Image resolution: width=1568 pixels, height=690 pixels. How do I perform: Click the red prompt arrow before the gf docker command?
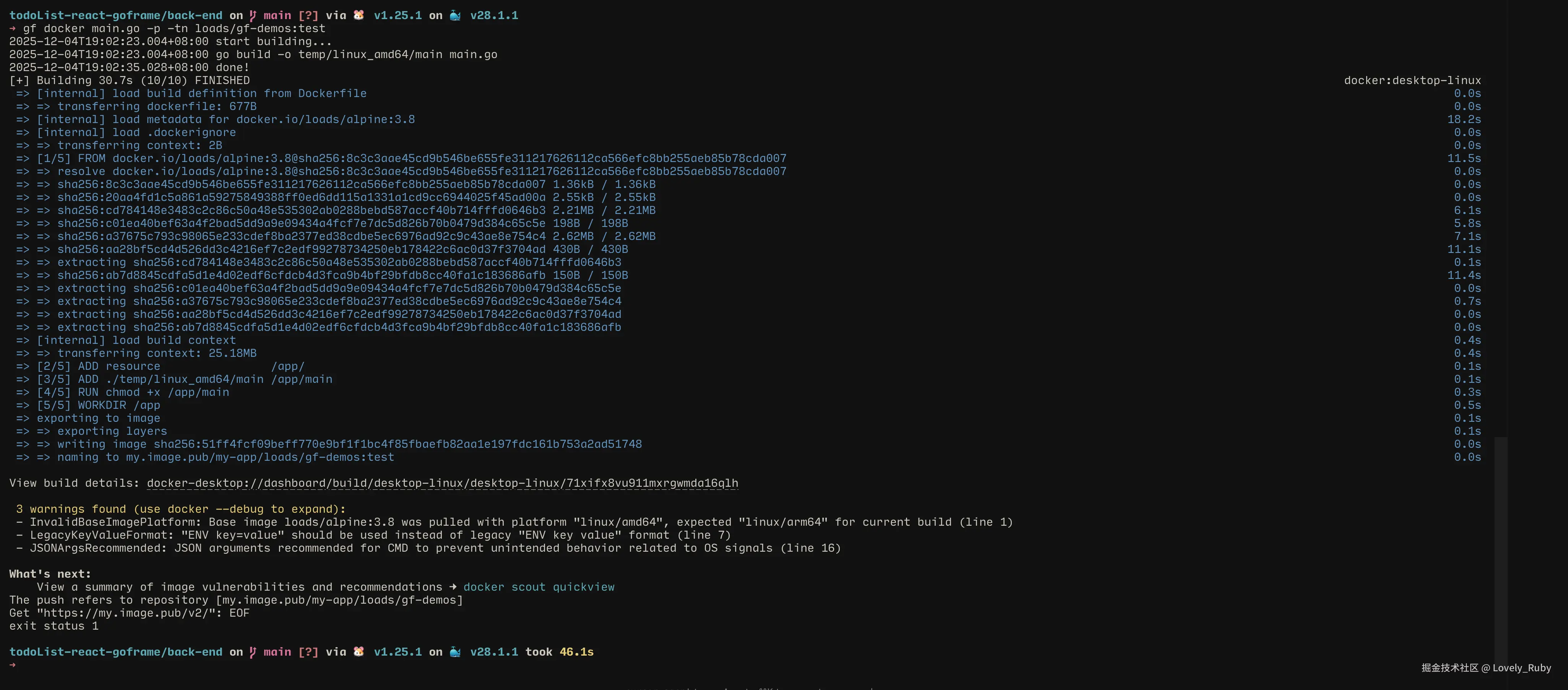pos(13,29)
